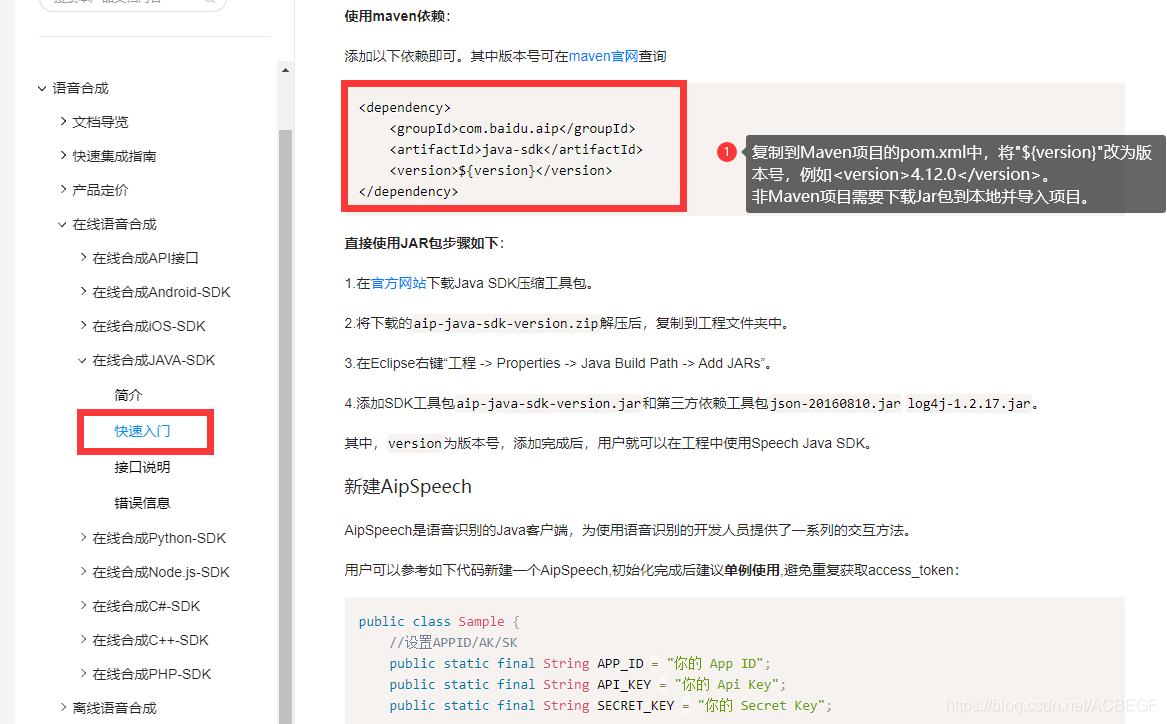
Task: Select 在线合成JAVA-SDK in the sidebar
Action: click(153, 361)
